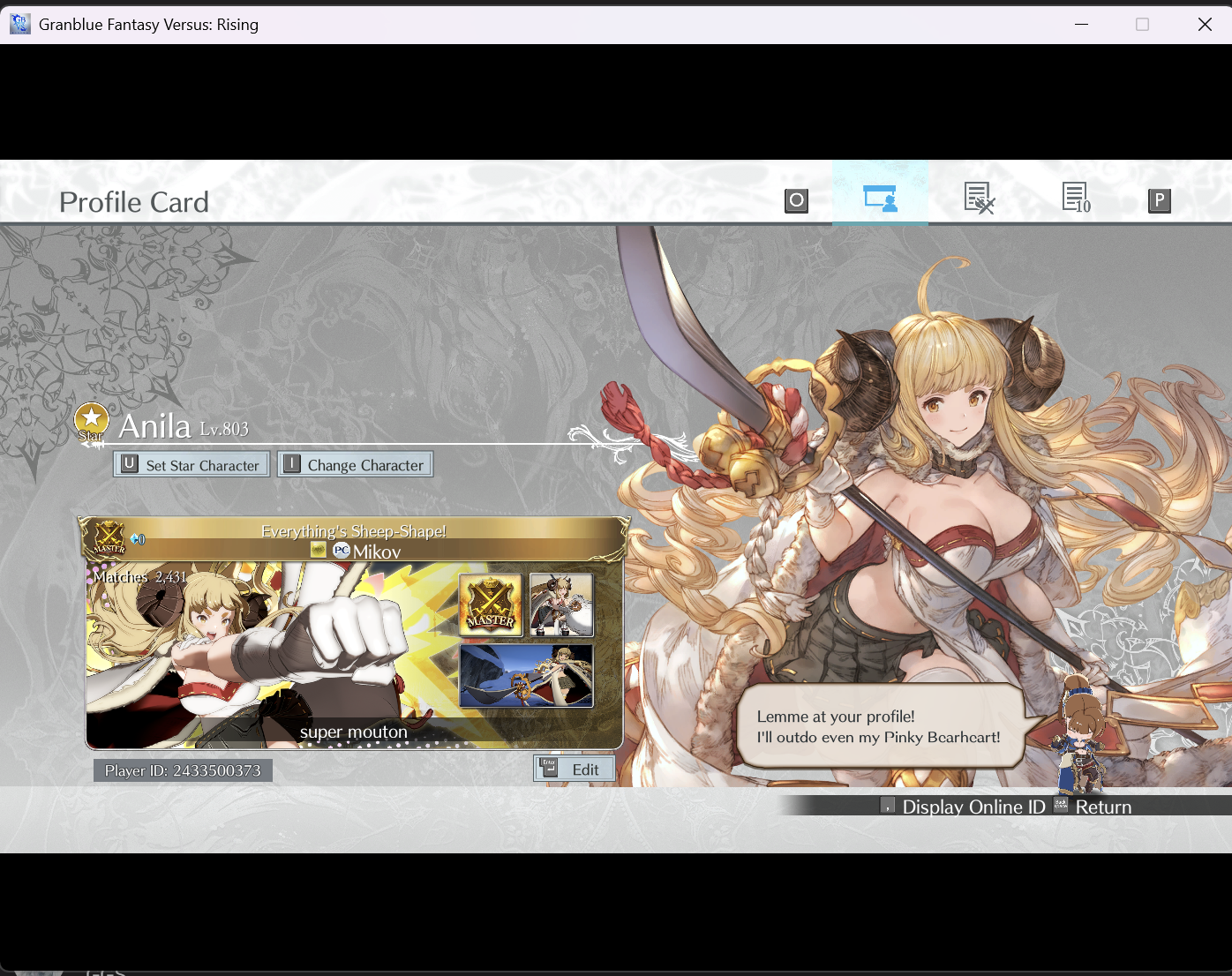Click the Profile Card heading text
This screenshot has height=976, width=1232.
pos(134,202)
